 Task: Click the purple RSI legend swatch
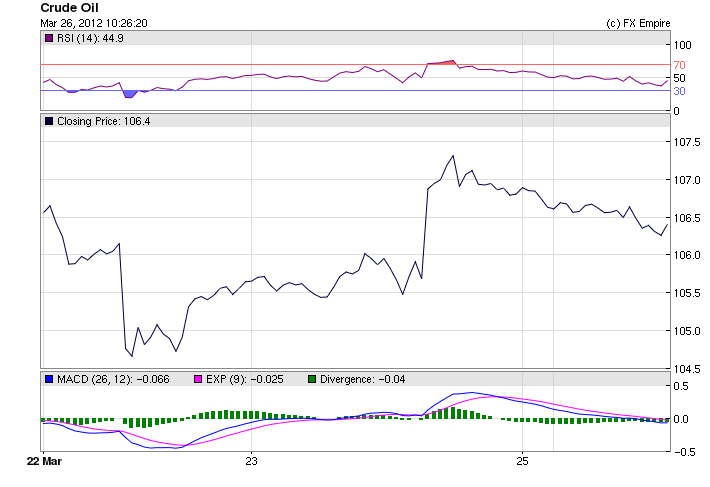click(x=49, y=38)
